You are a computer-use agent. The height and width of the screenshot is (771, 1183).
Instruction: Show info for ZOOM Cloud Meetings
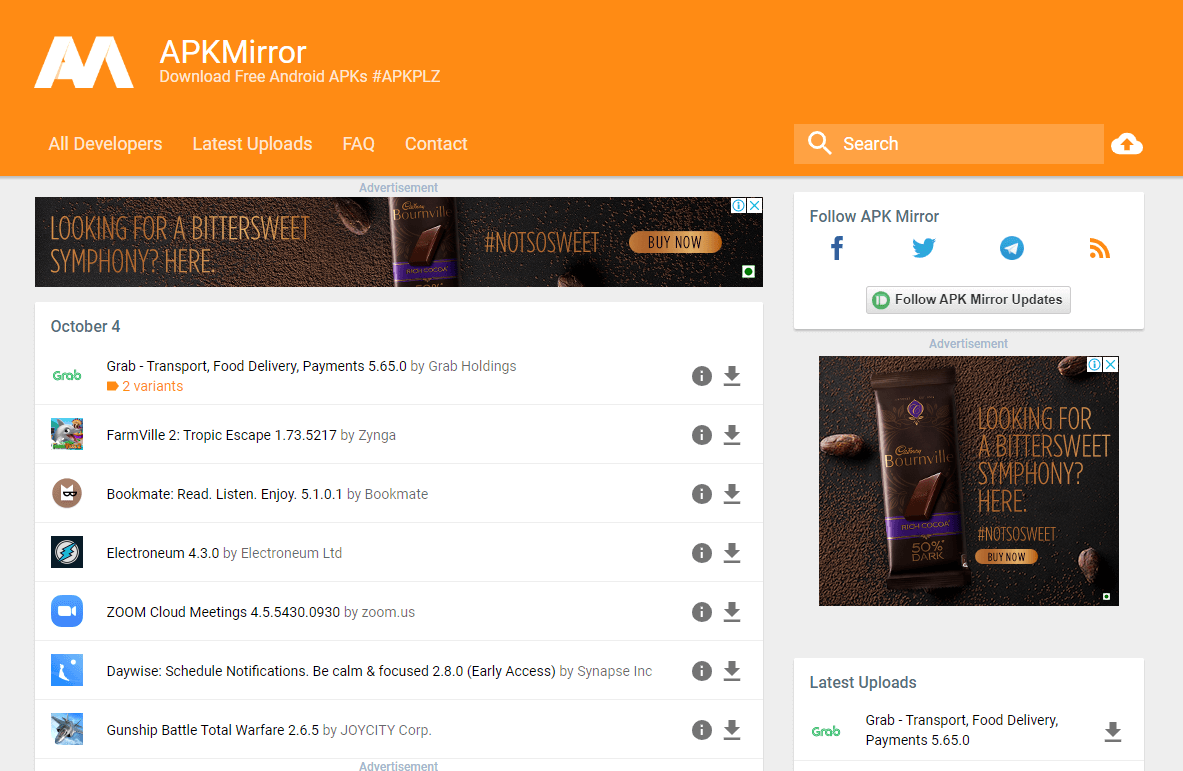702,612
